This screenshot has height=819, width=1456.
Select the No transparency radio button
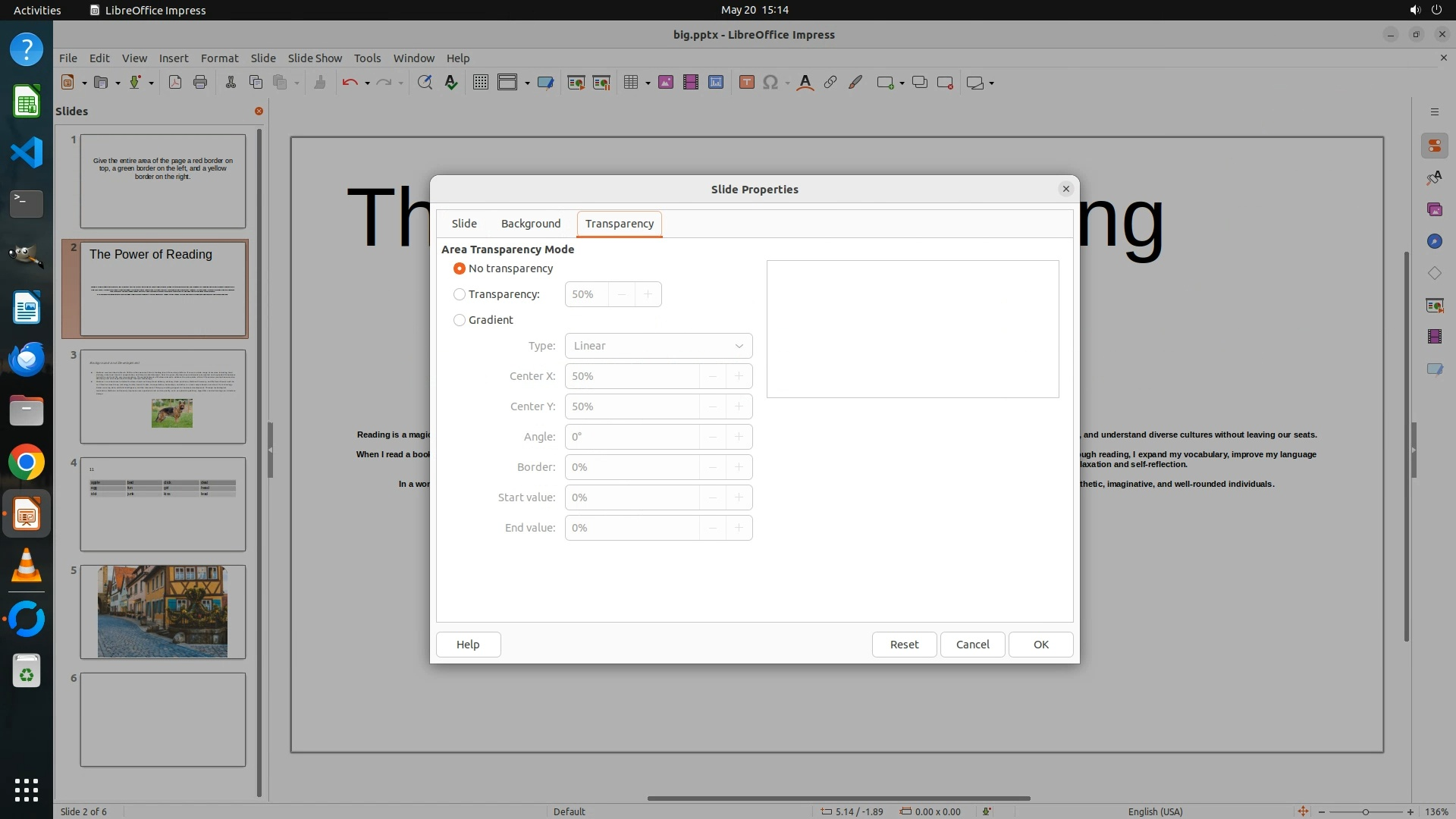click(460, 268)
